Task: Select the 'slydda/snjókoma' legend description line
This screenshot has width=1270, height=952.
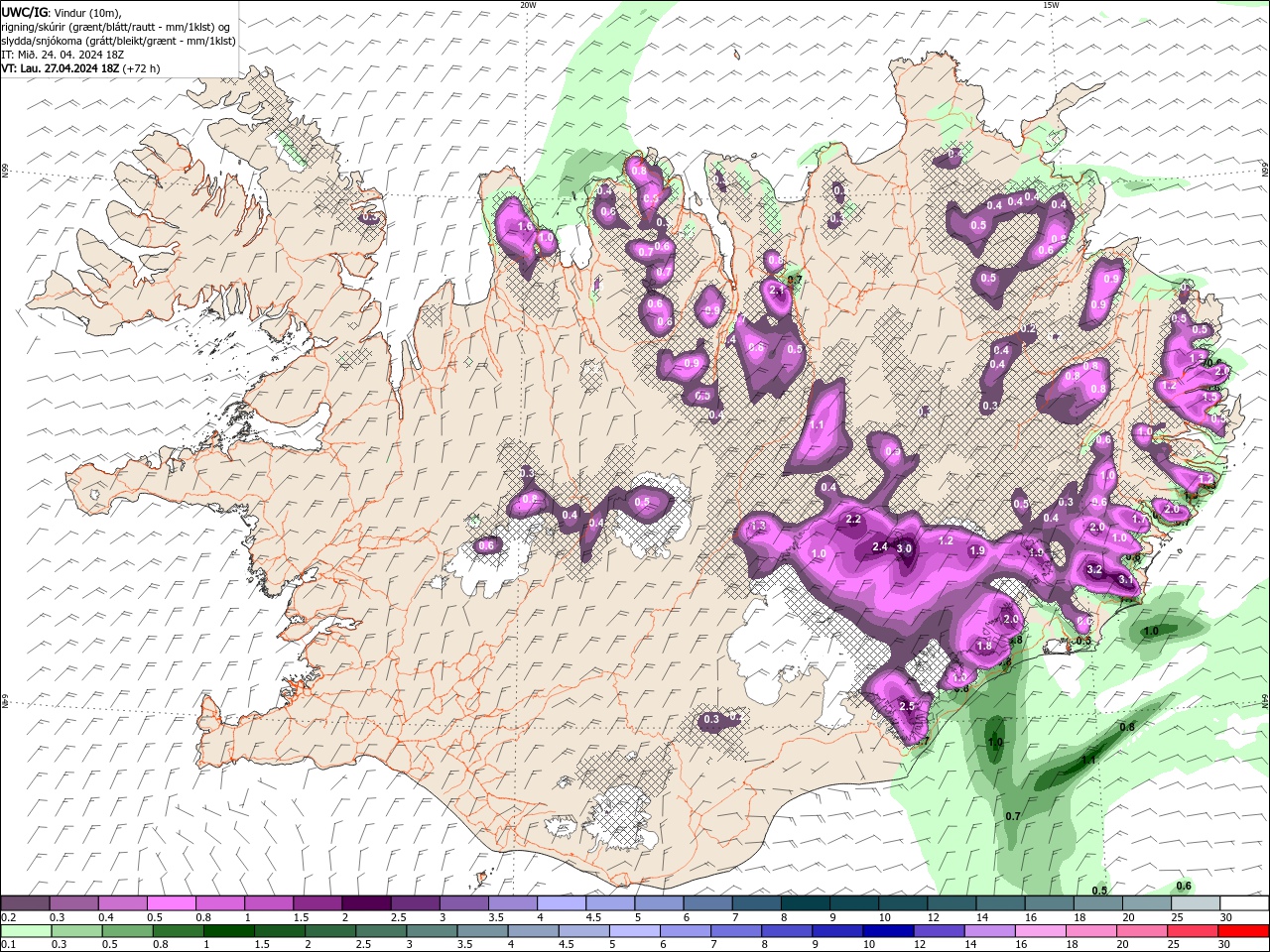Action: tap(119, 41)
